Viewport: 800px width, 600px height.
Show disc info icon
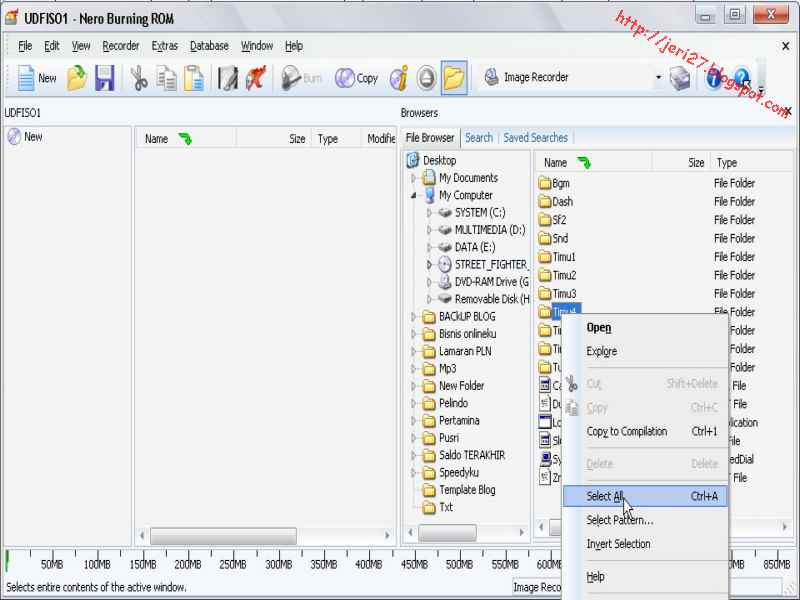[399, 78]
